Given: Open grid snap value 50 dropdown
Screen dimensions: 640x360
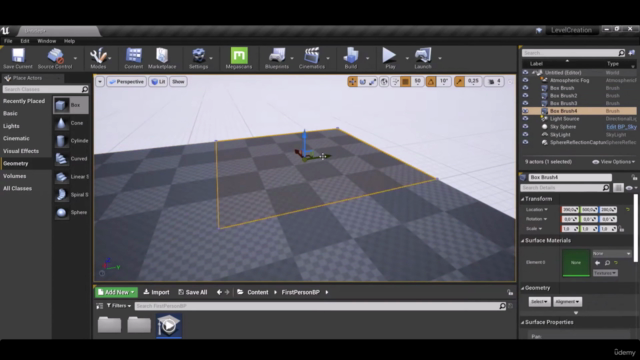Looking at the screenshot, I should [x=417, y=82].
